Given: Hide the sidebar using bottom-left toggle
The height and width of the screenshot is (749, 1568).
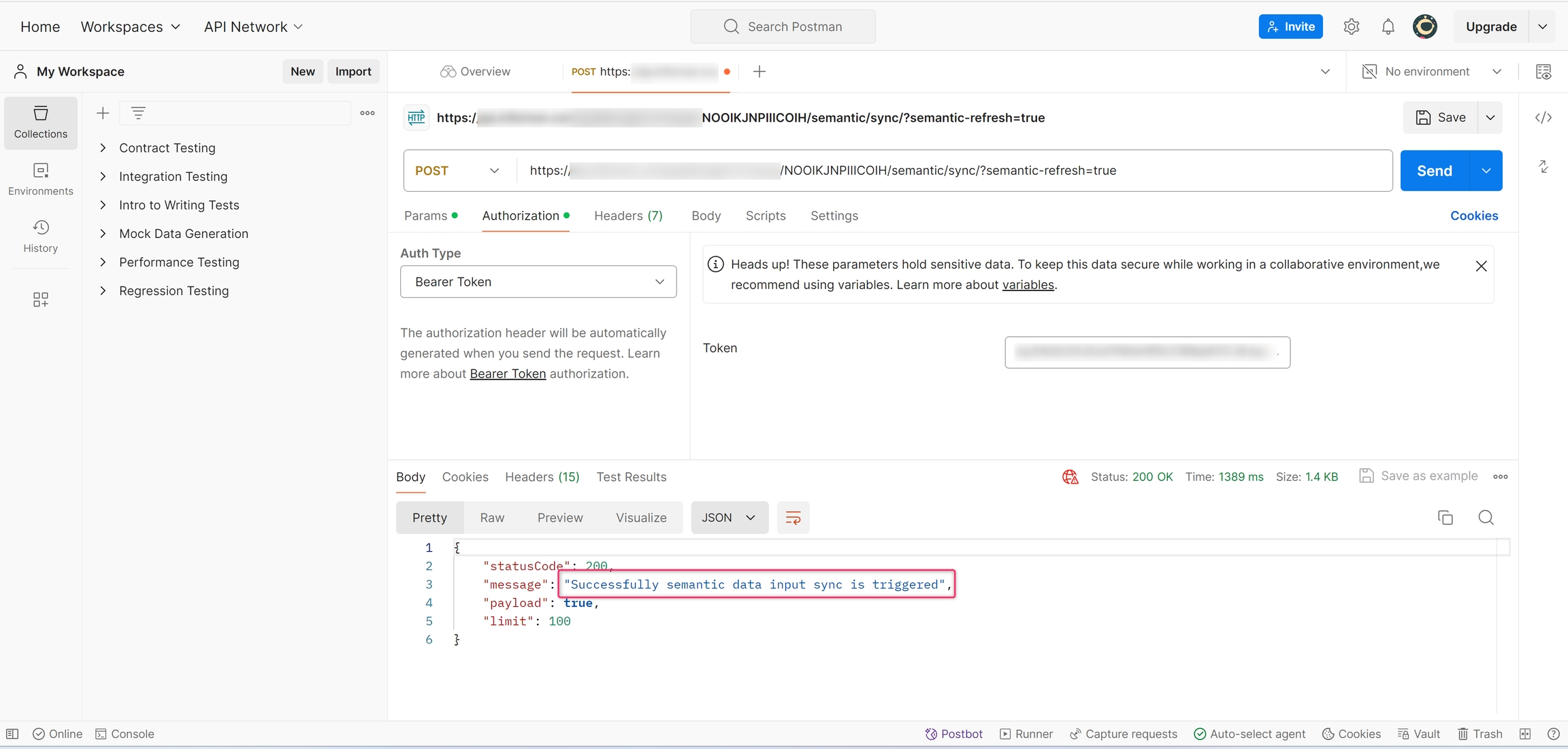Looking at the screenshot, I should [12, 734].
